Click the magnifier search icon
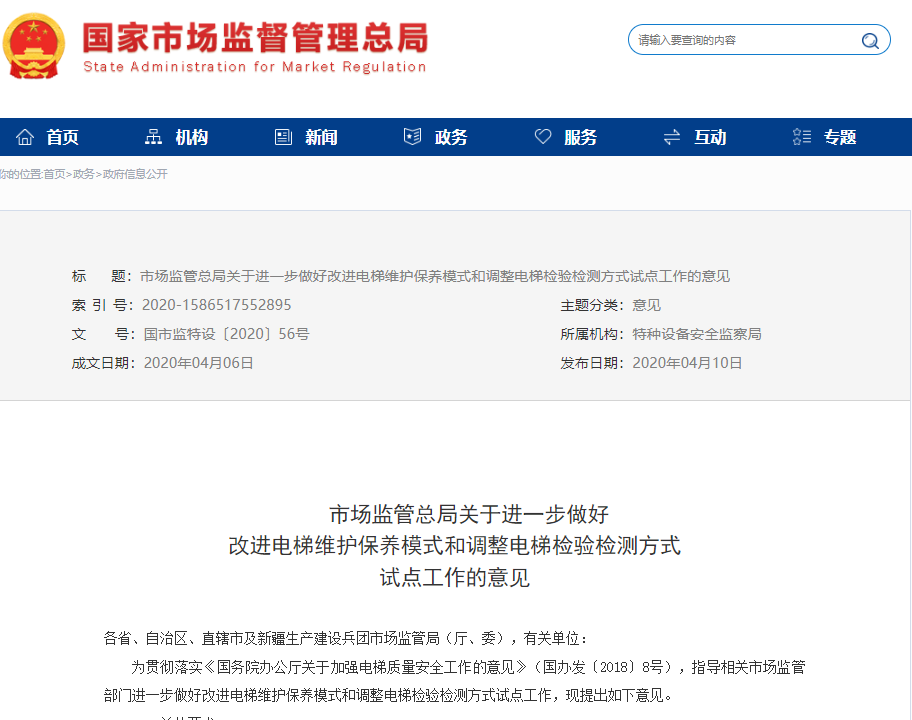 870,40
